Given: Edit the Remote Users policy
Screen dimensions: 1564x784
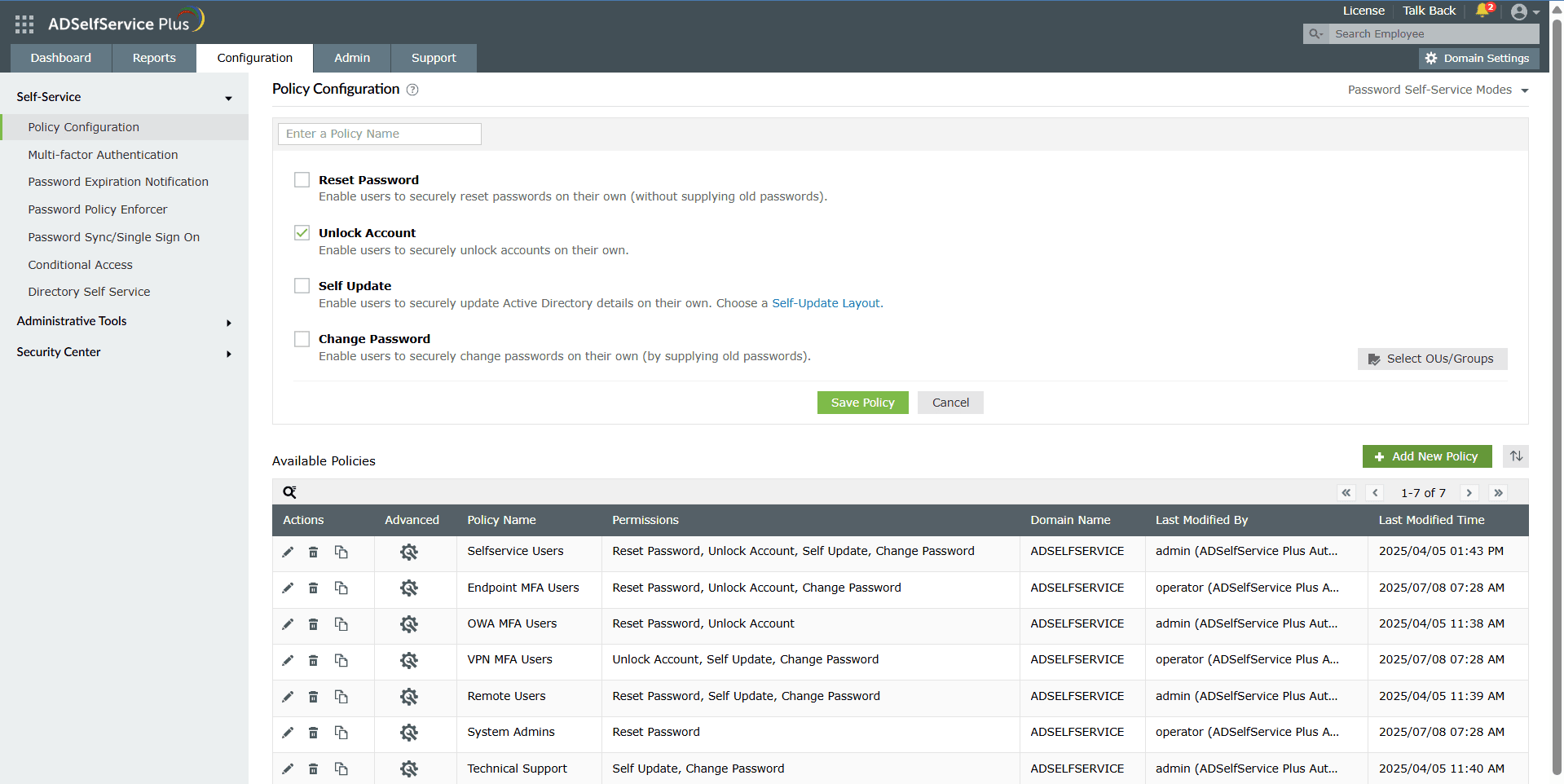Looking at the screenshot, I should [x=288, y=697].
